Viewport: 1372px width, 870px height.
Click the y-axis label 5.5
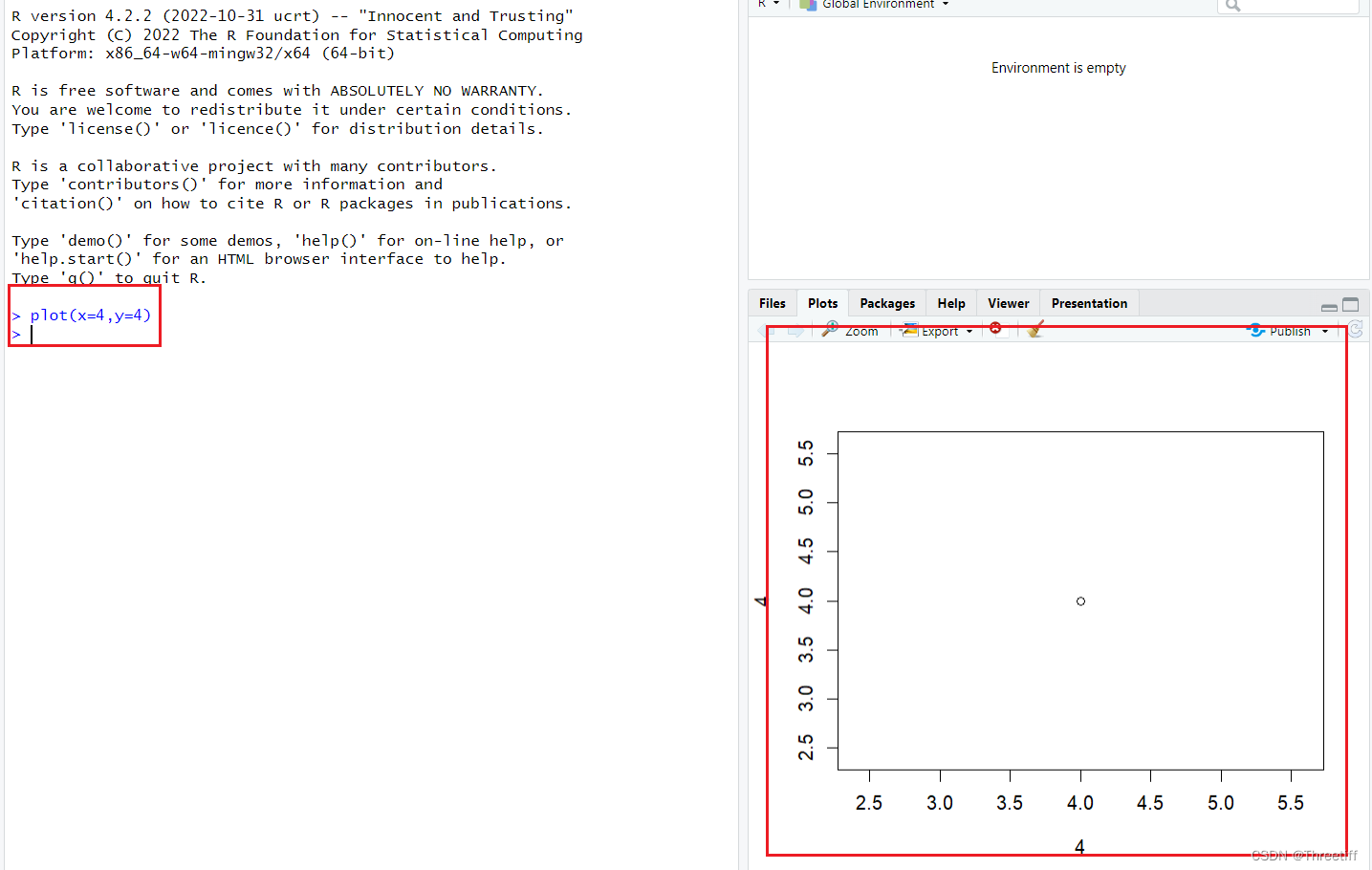click(806, 453)
